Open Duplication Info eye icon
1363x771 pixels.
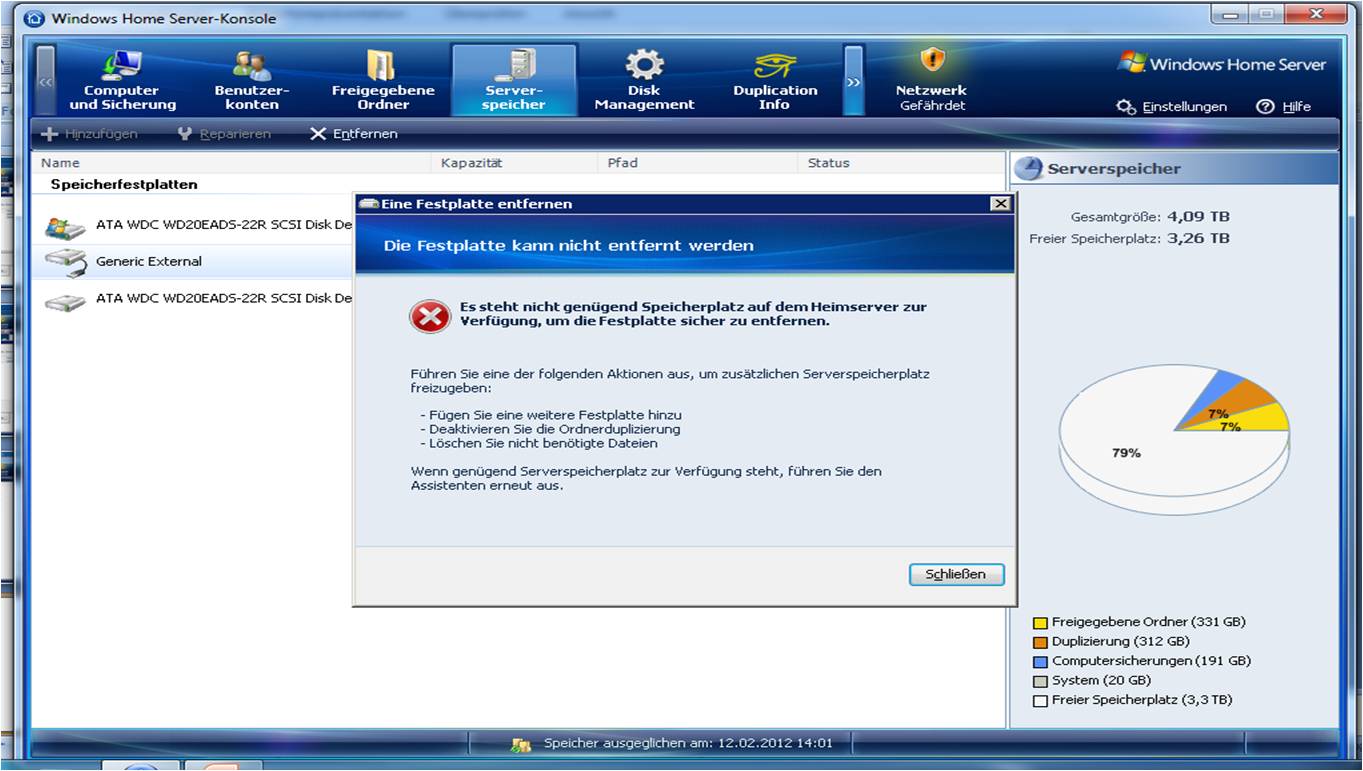pyautogui.click(x=774, y=66)
